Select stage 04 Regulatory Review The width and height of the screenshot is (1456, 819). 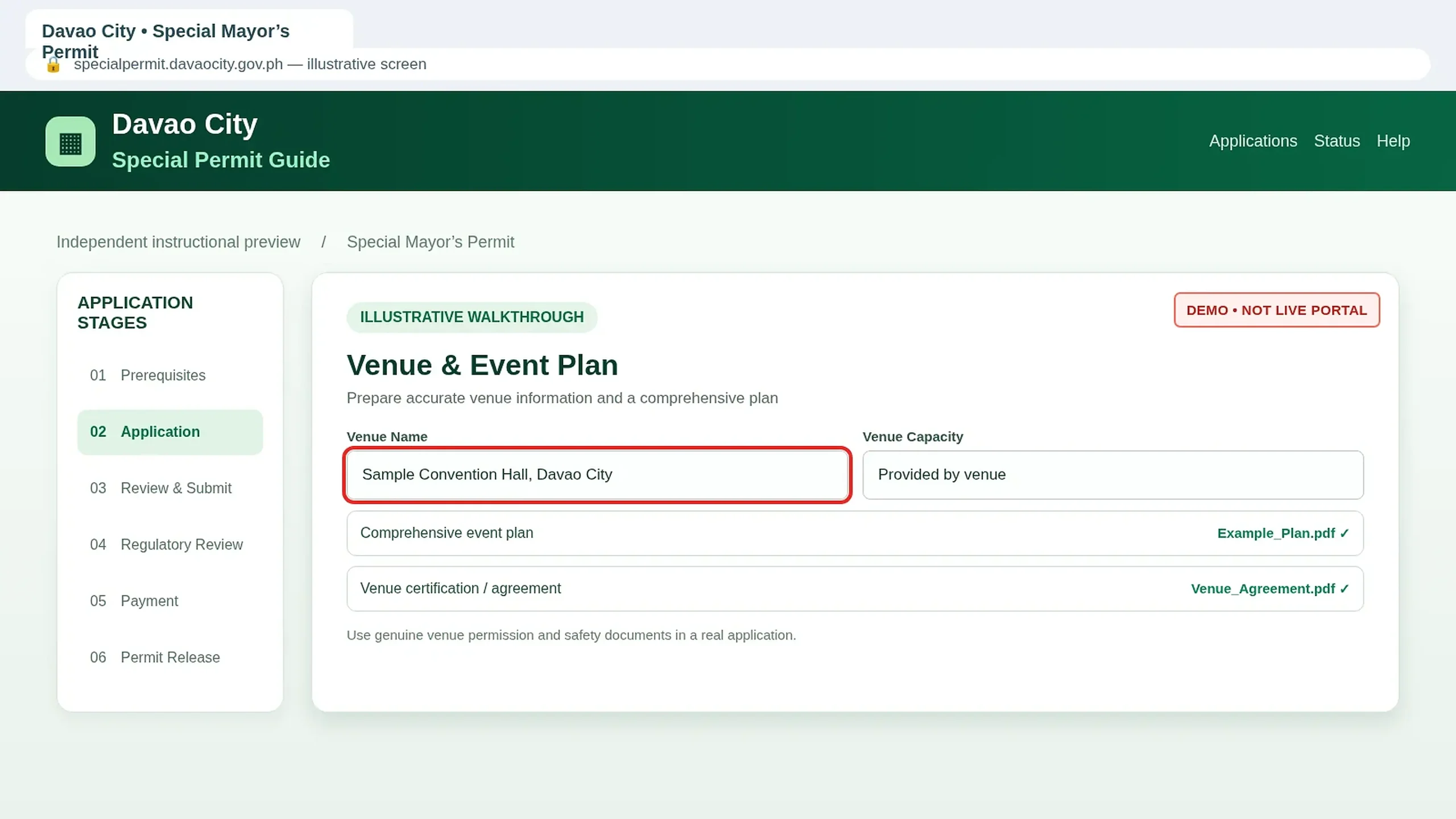coord(170,545)
